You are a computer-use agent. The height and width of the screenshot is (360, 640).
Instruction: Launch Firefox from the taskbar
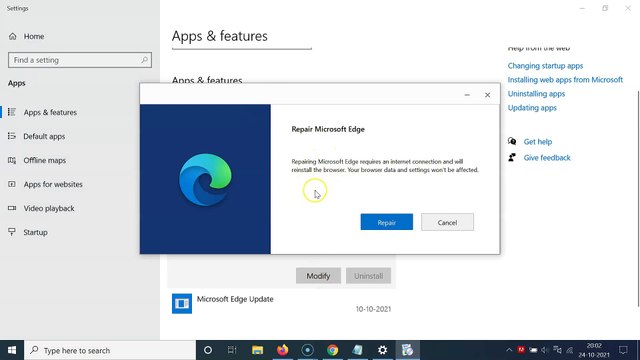[x=282, y=350]
